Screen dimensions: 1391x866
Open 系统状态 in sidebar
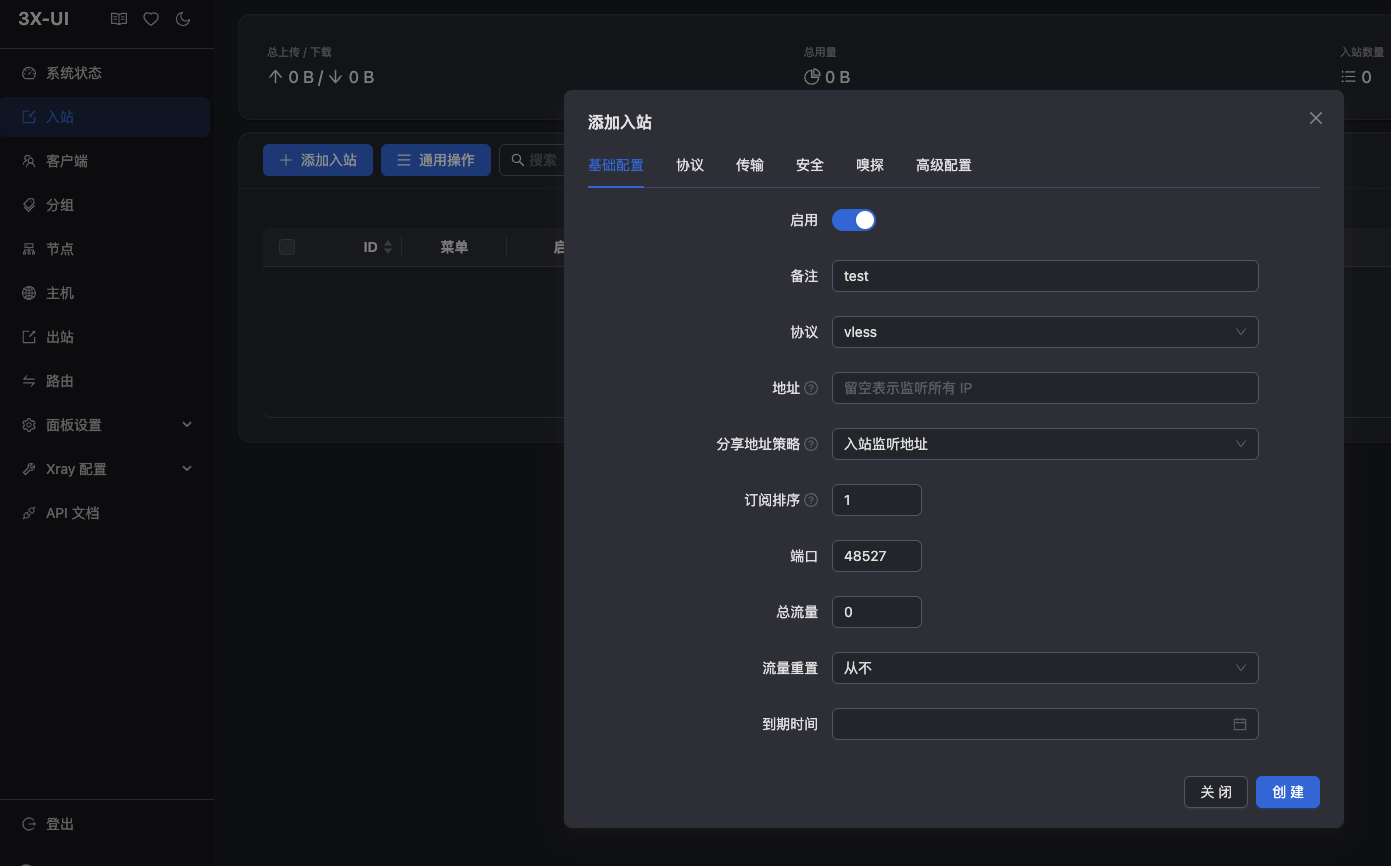[105, 73]
